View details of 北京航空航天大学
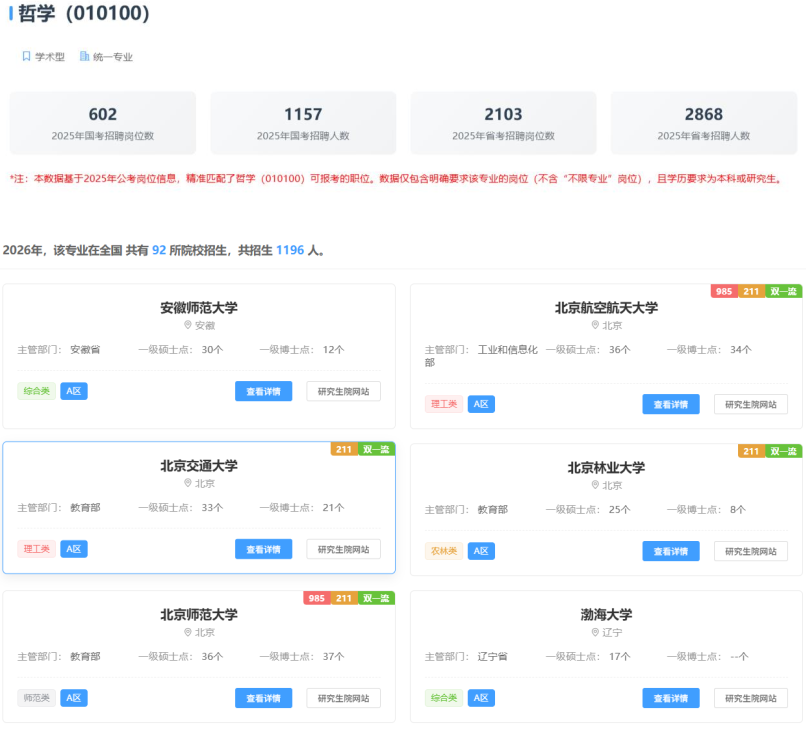 tap(670, 405)
